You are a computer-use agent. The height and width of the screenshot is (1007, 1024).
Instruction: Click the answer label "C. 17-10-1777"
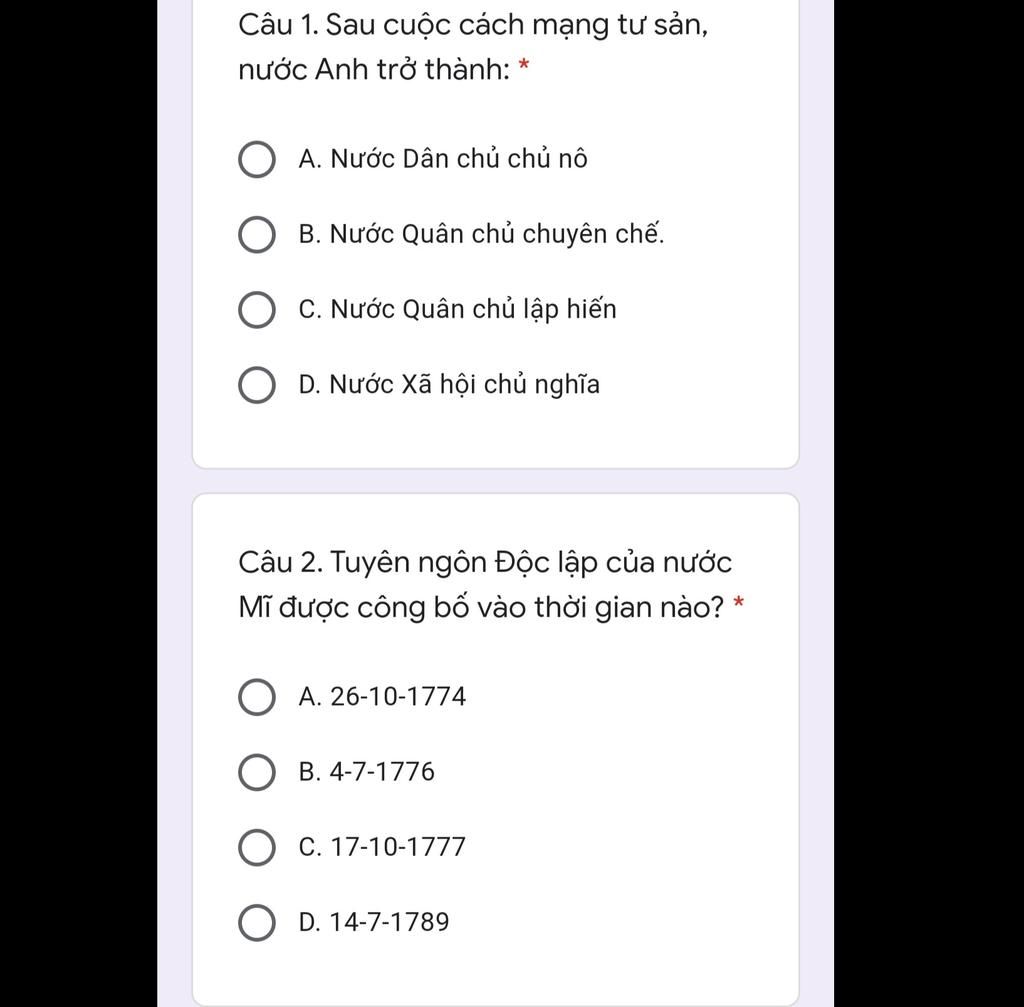point(382,847)
